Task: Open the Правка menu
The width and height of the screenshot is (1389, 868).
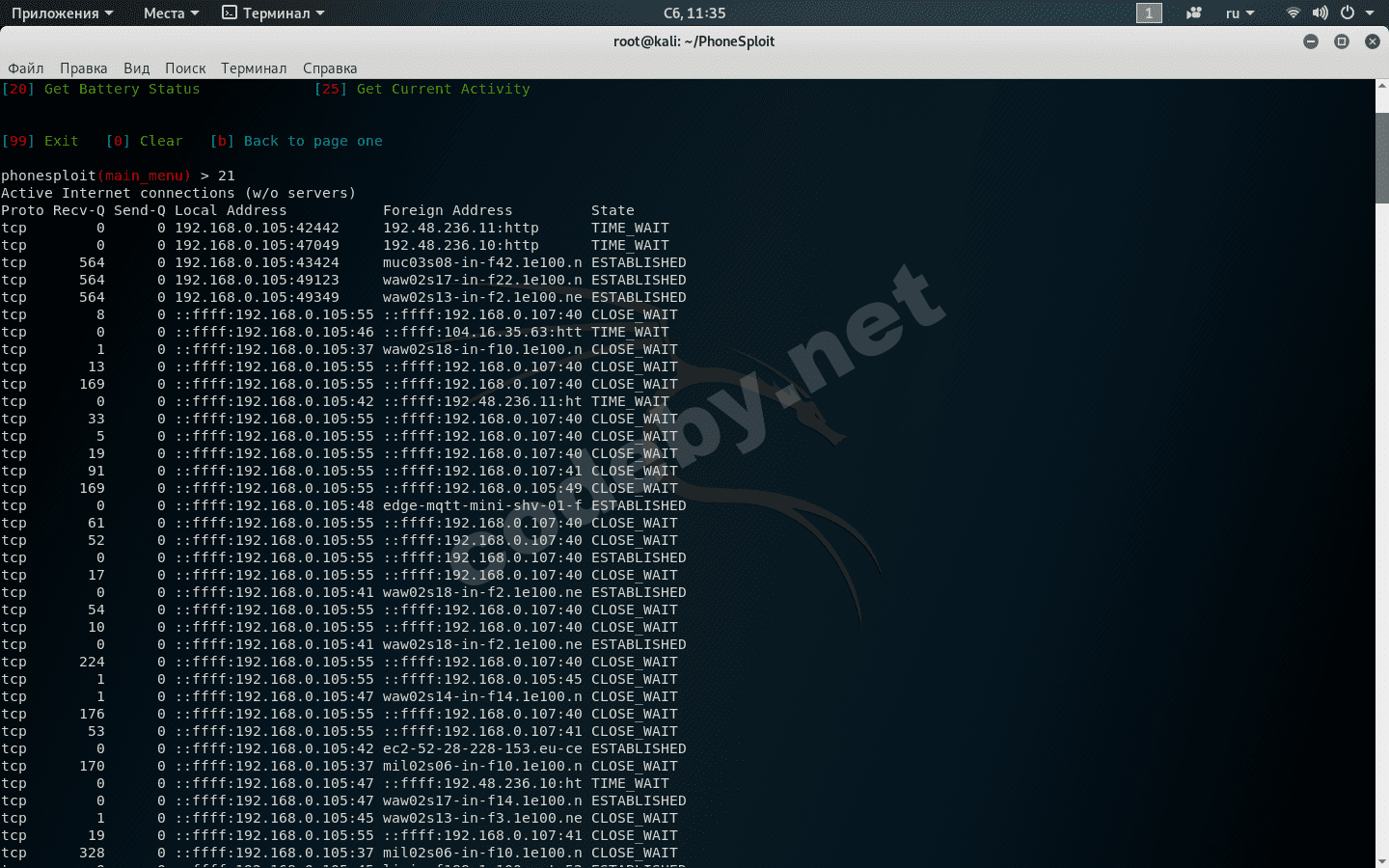Action: coord(83,68)
